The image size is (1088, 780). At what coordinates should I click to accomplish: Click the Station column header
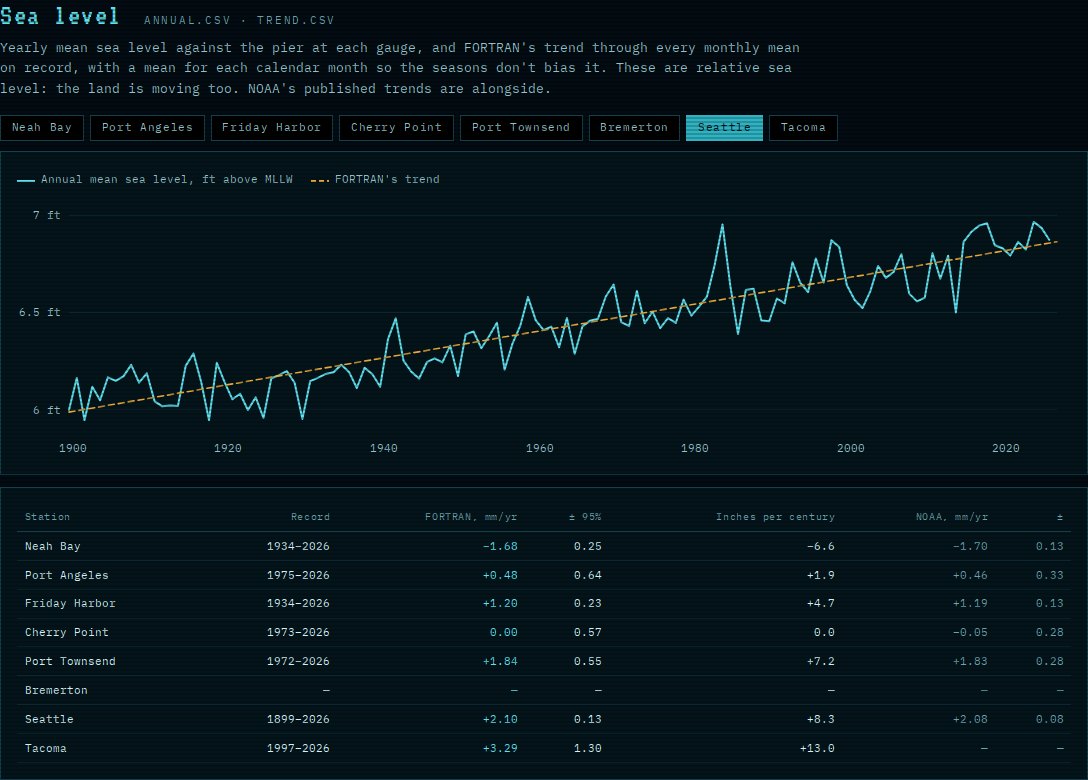(47, 517)
